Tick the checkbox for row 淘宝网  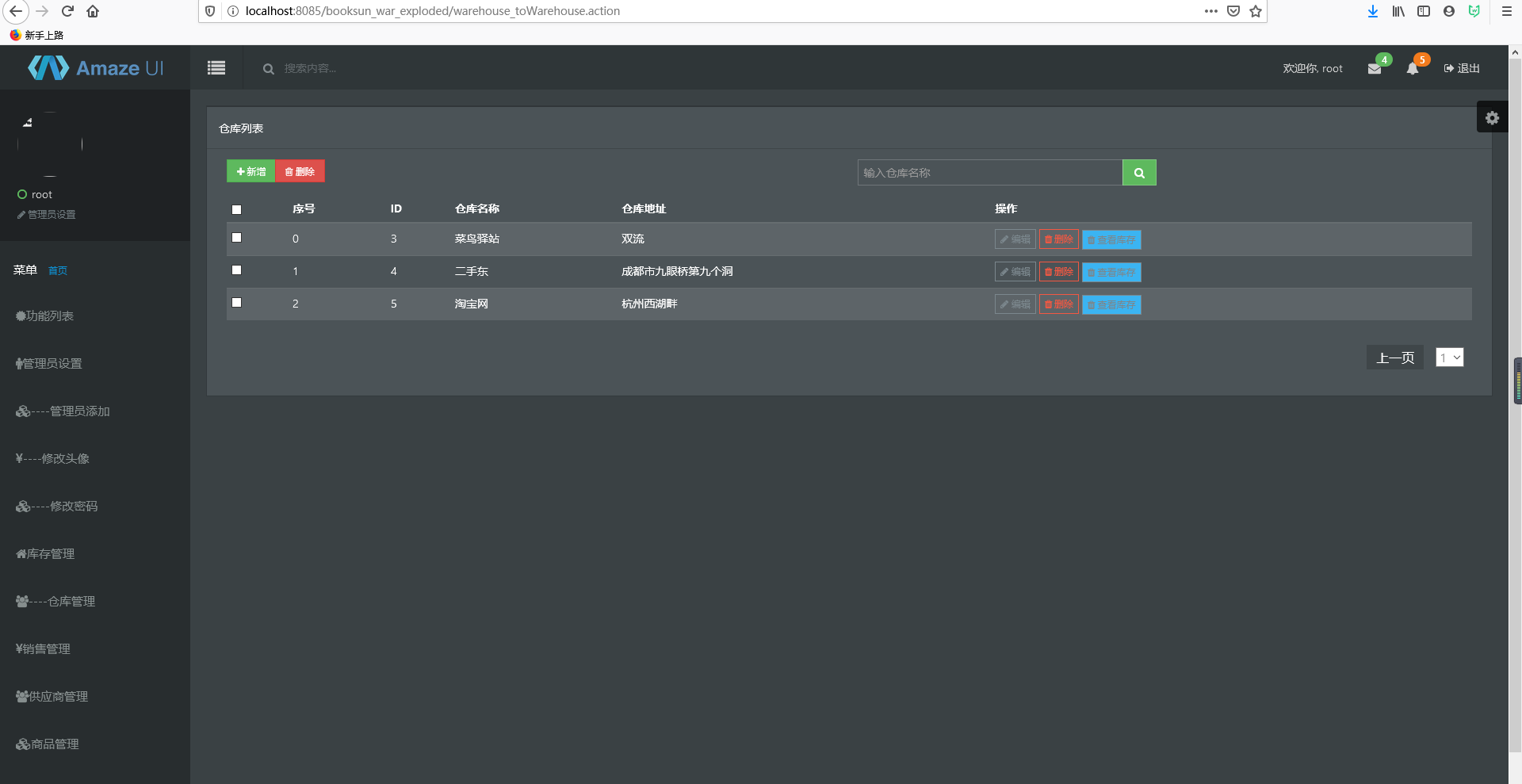[236, 302]
